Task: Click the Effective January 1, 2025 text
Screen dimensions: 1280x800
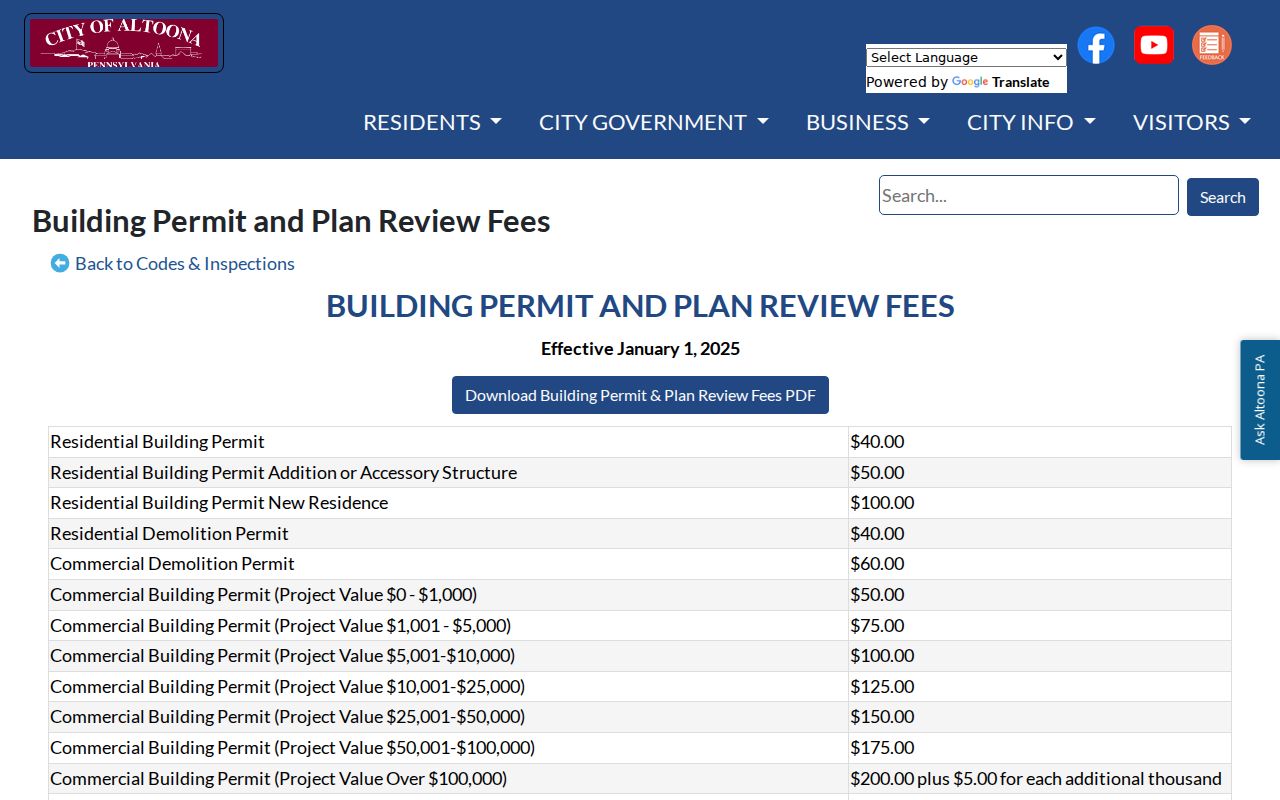Action: click(x=640, y=349)
